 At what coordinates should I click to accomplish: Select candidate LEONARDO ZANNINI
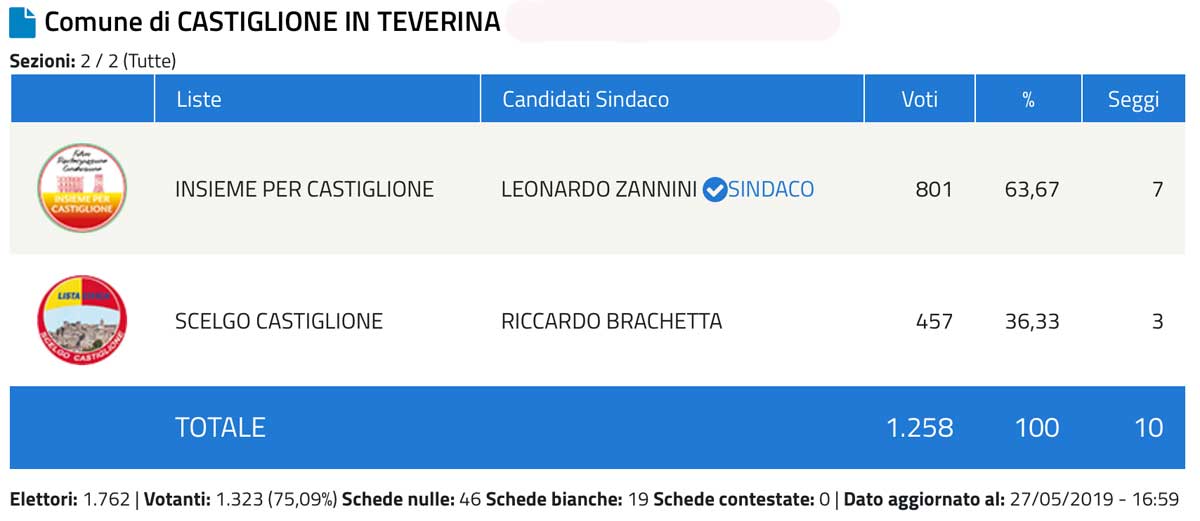click(x=599, y=189)
